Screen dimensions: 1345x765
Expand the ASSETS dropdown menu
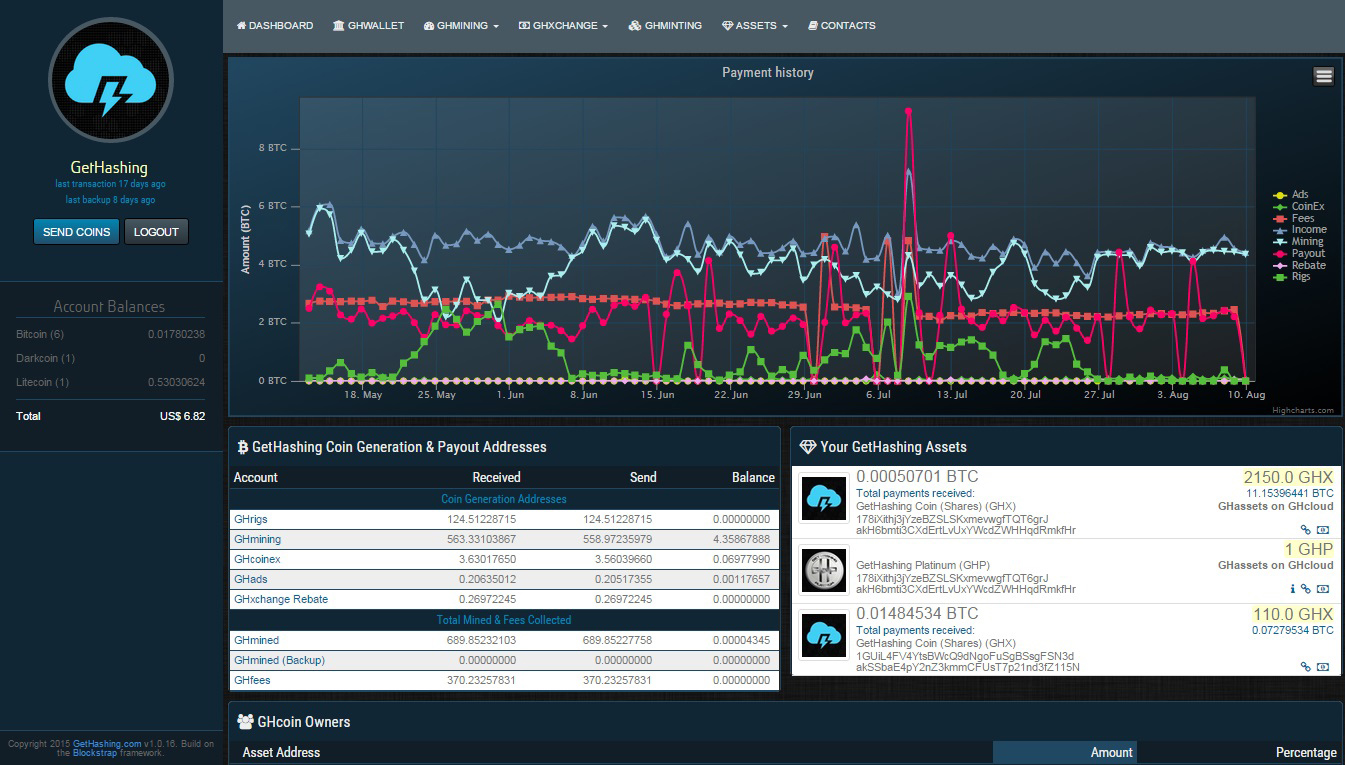(x=754, y=26)
